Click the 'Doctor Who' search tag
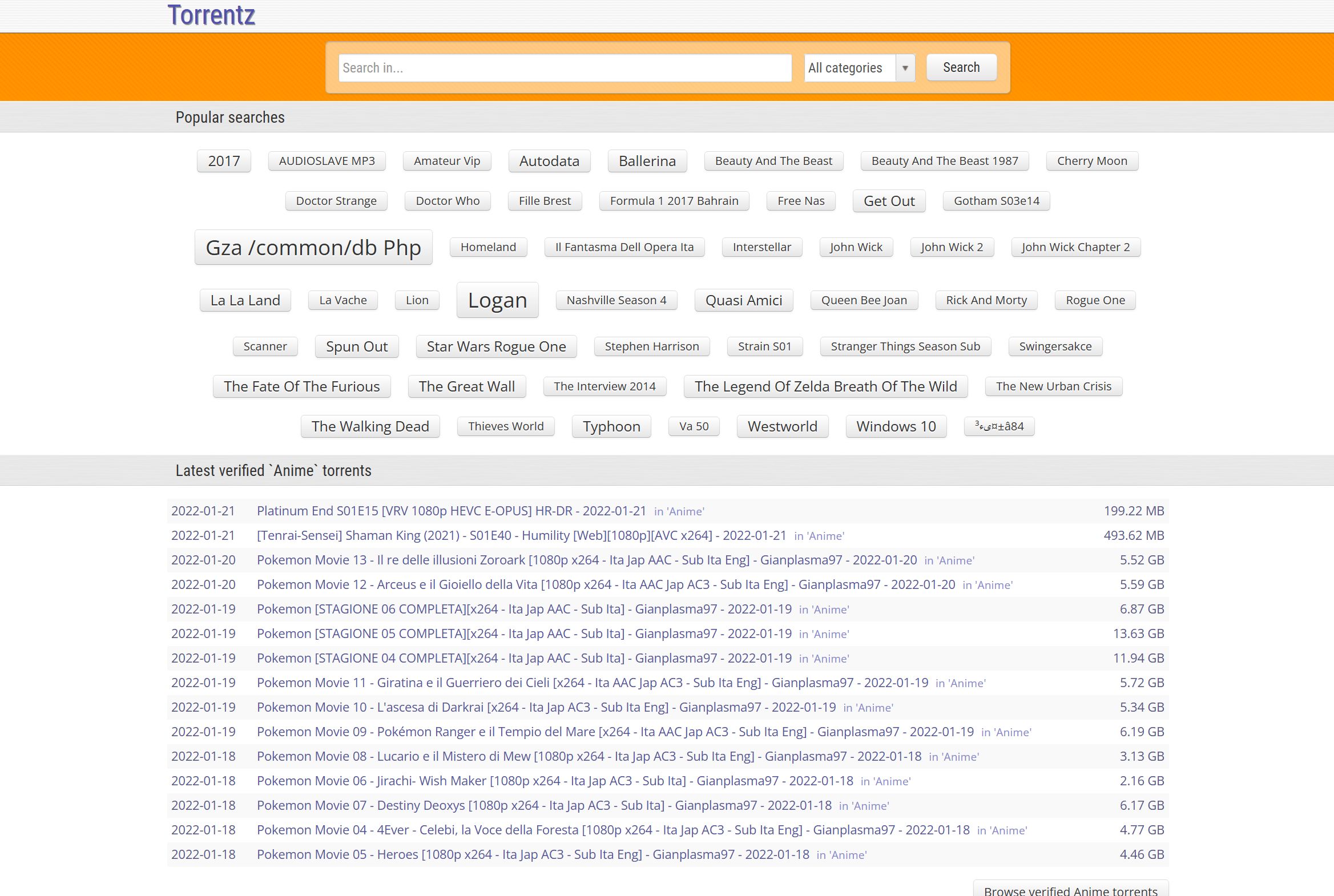 [x=448, y=200]
